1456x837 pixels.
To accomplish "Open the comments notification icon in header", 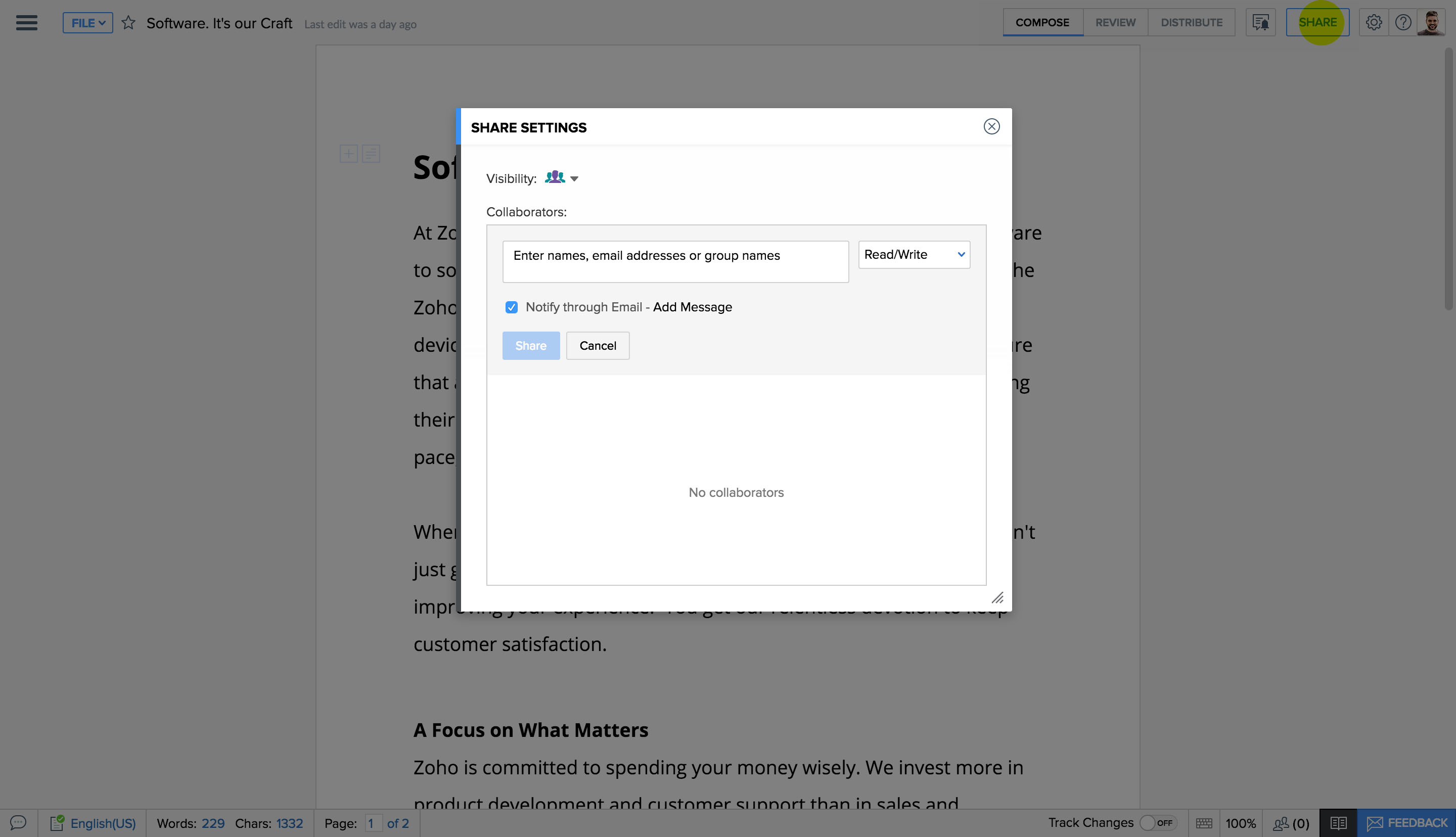I will [x=1260, y=22].
